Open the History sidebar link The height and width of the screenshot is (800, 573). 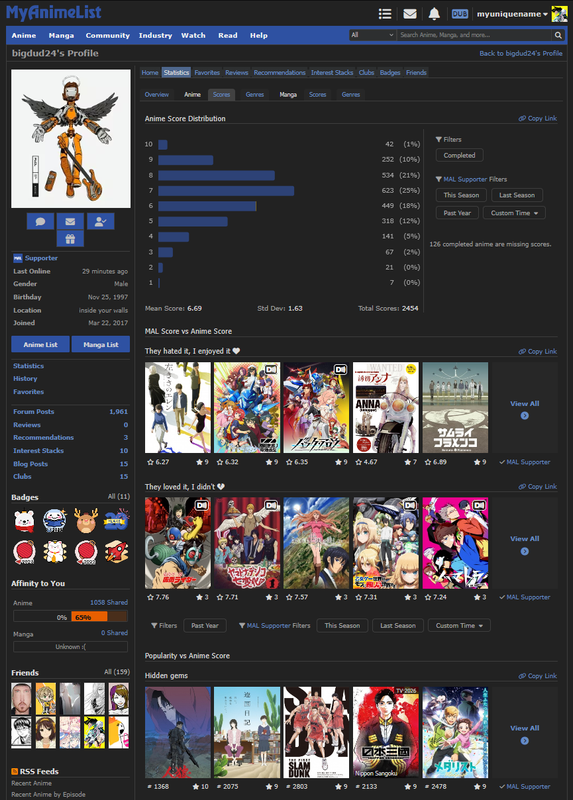click(x=25, y=379)
